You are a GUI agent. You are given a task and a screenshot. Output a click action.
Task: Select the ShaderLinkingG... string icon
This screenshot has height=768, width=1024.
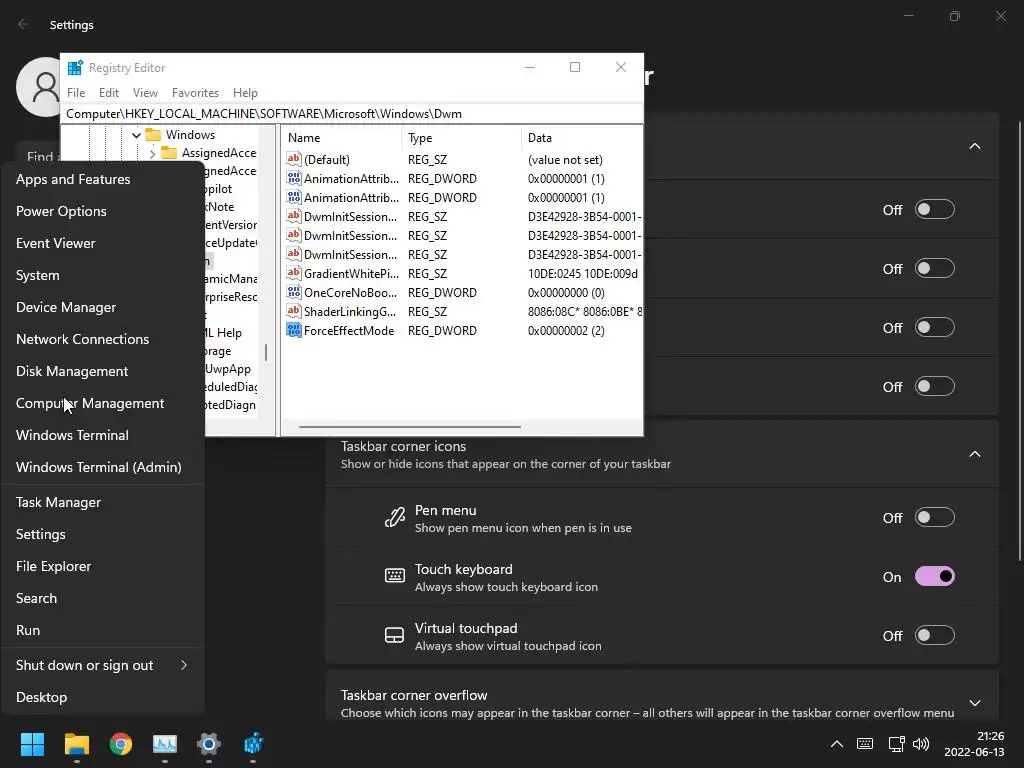(294, 312)
